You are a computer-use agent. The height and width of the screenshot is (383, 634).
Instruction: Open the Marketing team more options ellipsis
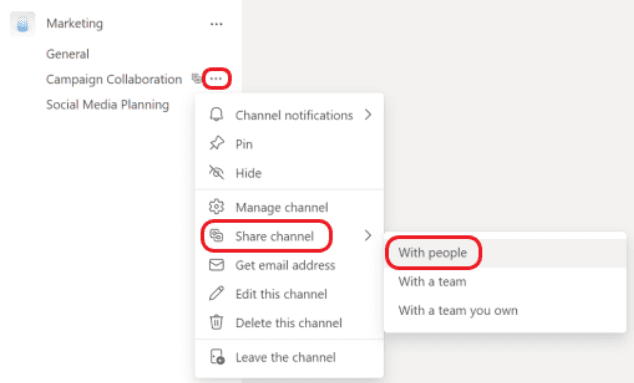click(216, 24)
